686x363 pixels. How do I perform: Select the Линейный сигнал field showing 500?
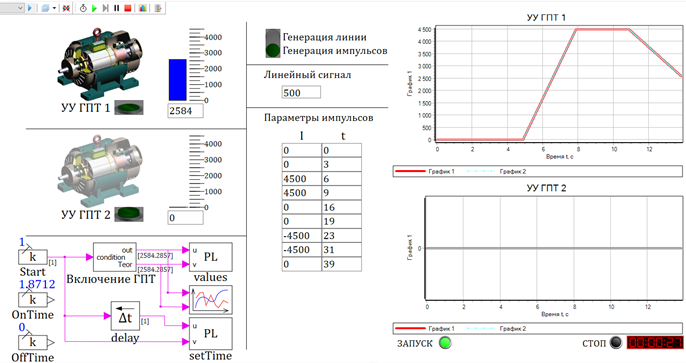301,92
